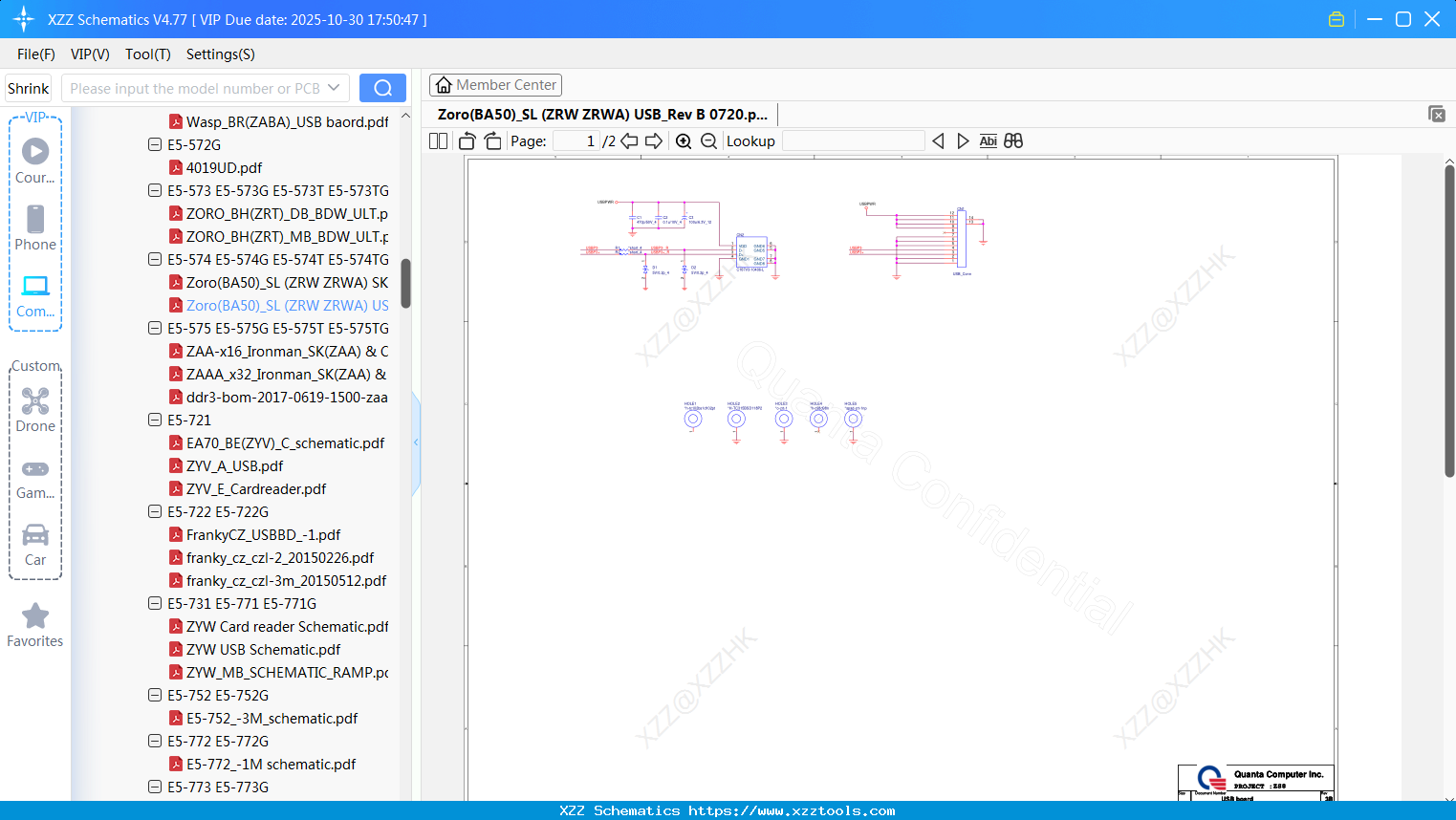The width and height of the screenshot is (1456, 820).
Task: Rotate the page clockwise
Action: tap(493, 141)
